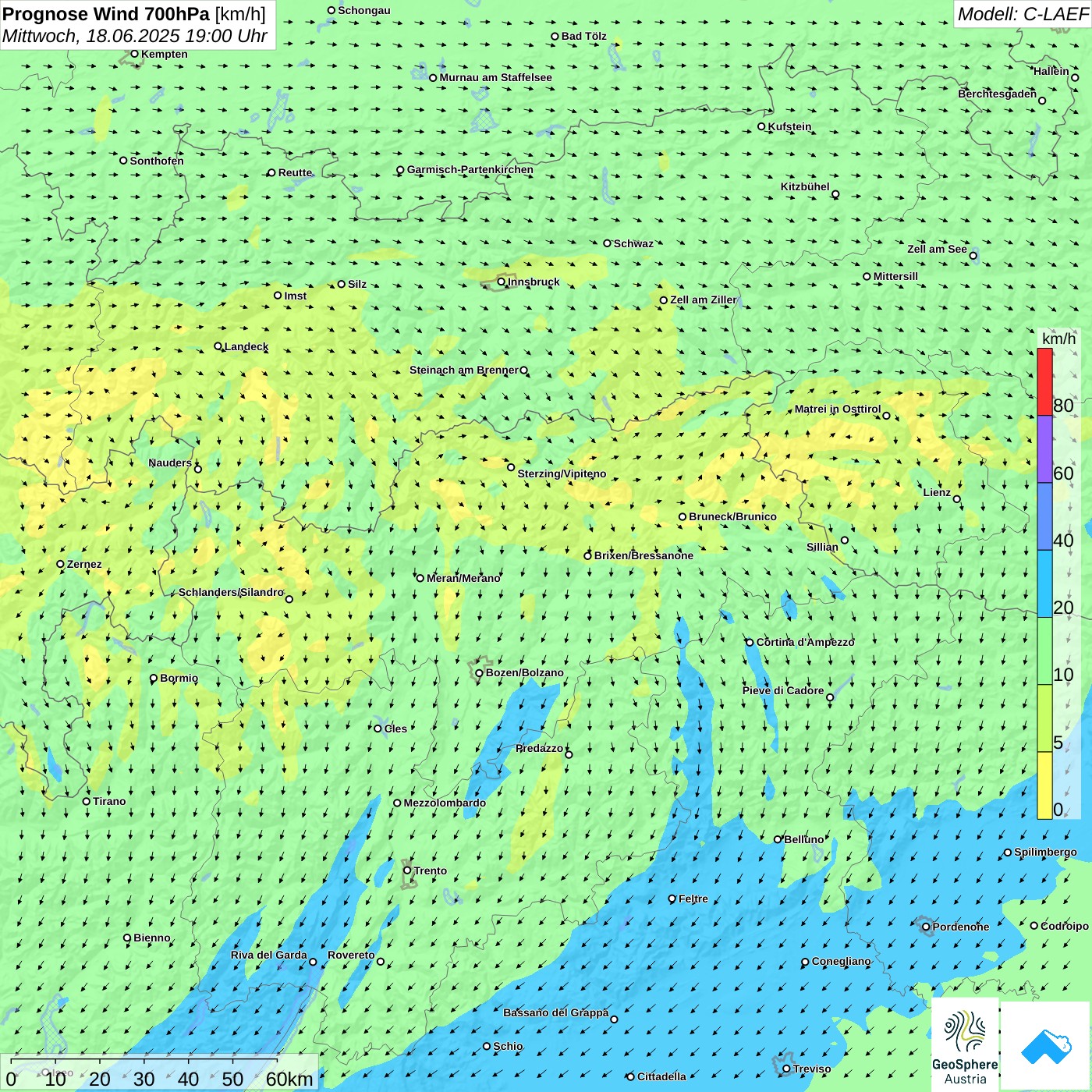Image resolution: width=1092 pixels, height=1092 pixels.
Task: Click the 'Predazzo' label
Action: click(539, 748)
